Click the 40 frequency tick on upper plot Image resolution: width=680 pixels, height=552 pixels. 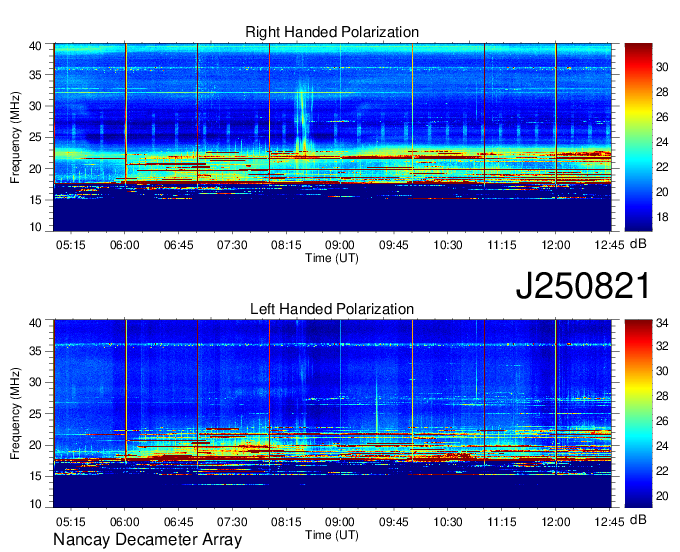coord(35,46)
